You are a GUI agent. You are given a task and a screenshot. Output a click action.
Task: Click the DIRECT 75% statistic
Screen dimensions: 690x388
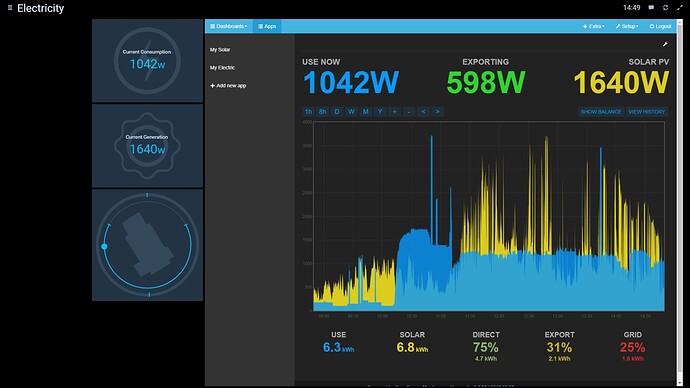coord(486,347)
